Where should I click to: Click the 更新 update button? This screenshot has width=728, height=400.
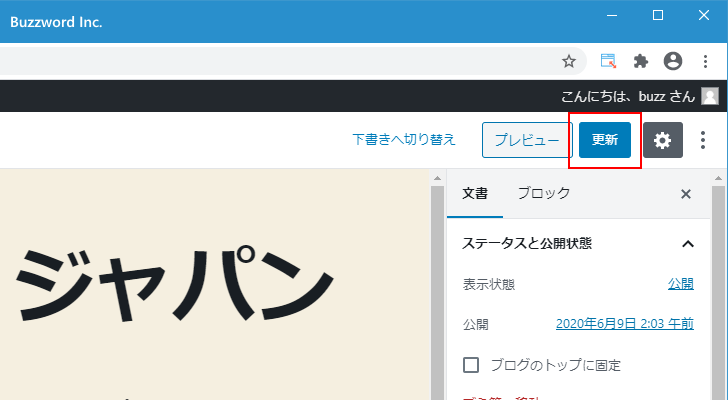point(604,140)
